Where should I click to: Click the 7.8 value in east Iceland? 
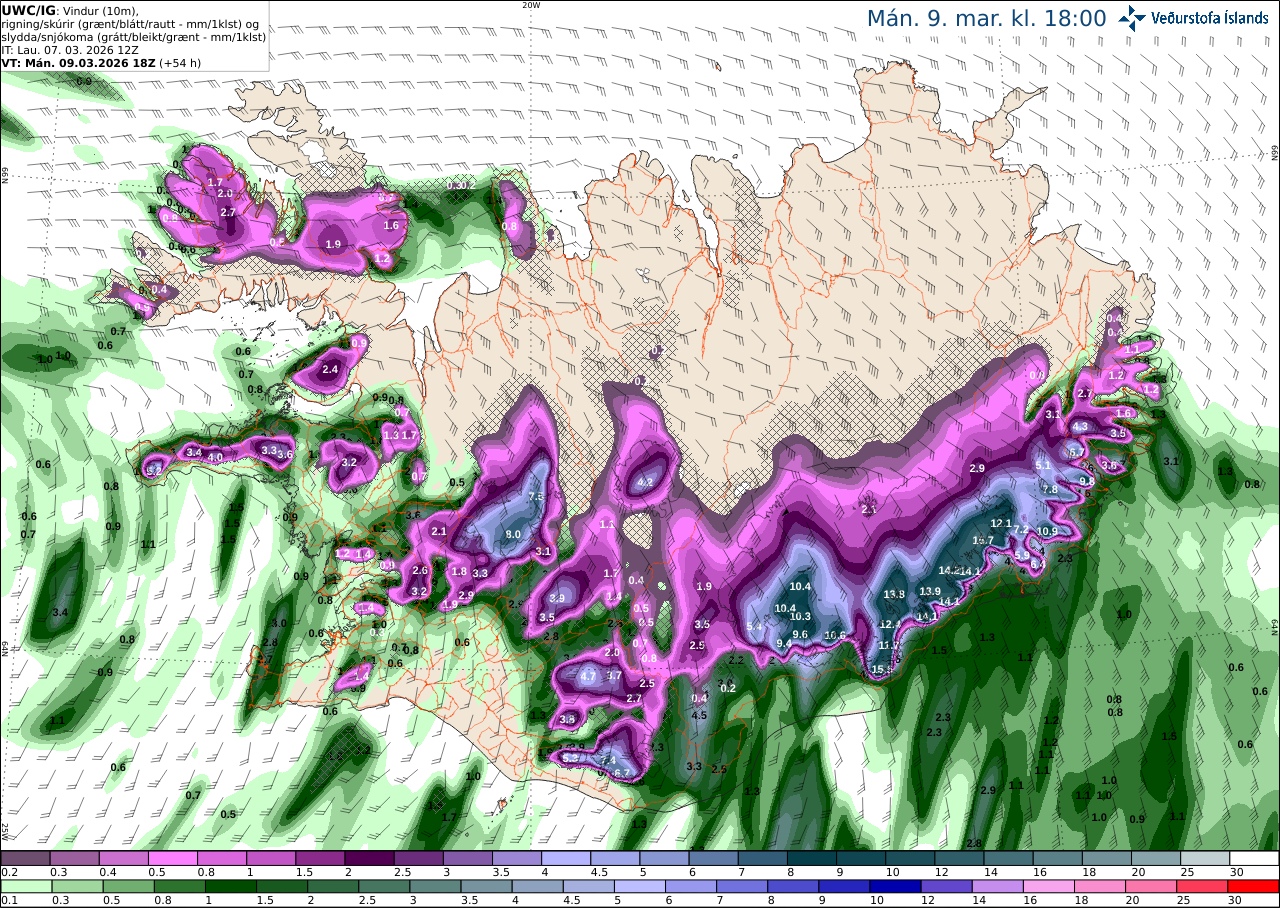[x=1050, y=489]
